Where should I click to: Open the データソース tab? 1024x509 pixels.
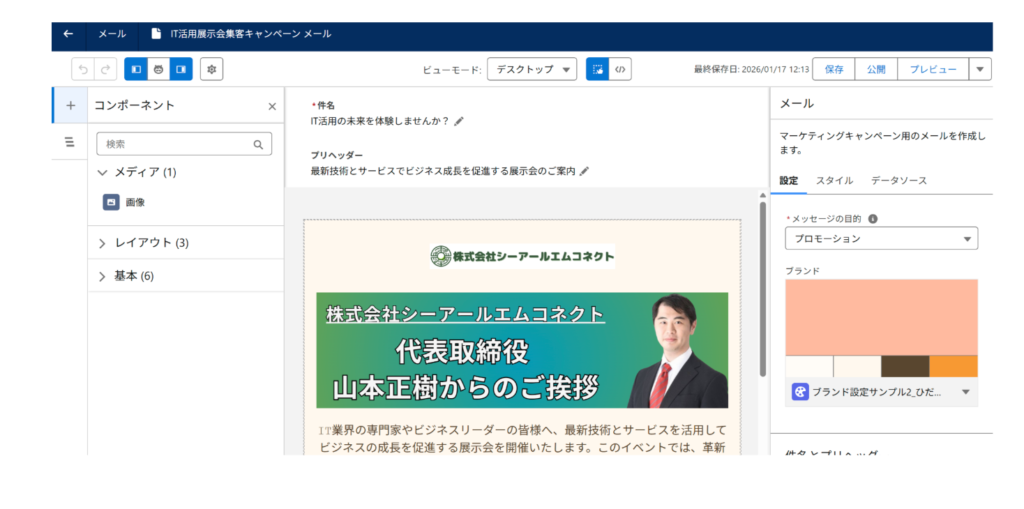click(899, 181)
